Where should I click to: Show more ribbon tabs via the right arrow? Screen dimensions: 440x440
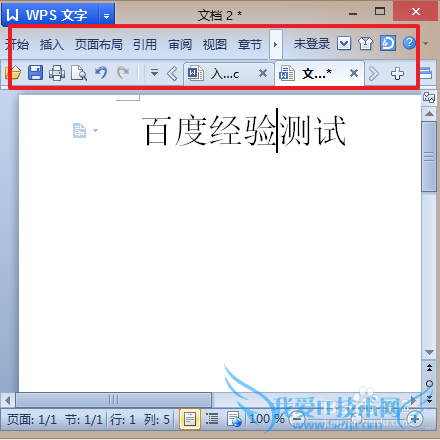[276, 44]
